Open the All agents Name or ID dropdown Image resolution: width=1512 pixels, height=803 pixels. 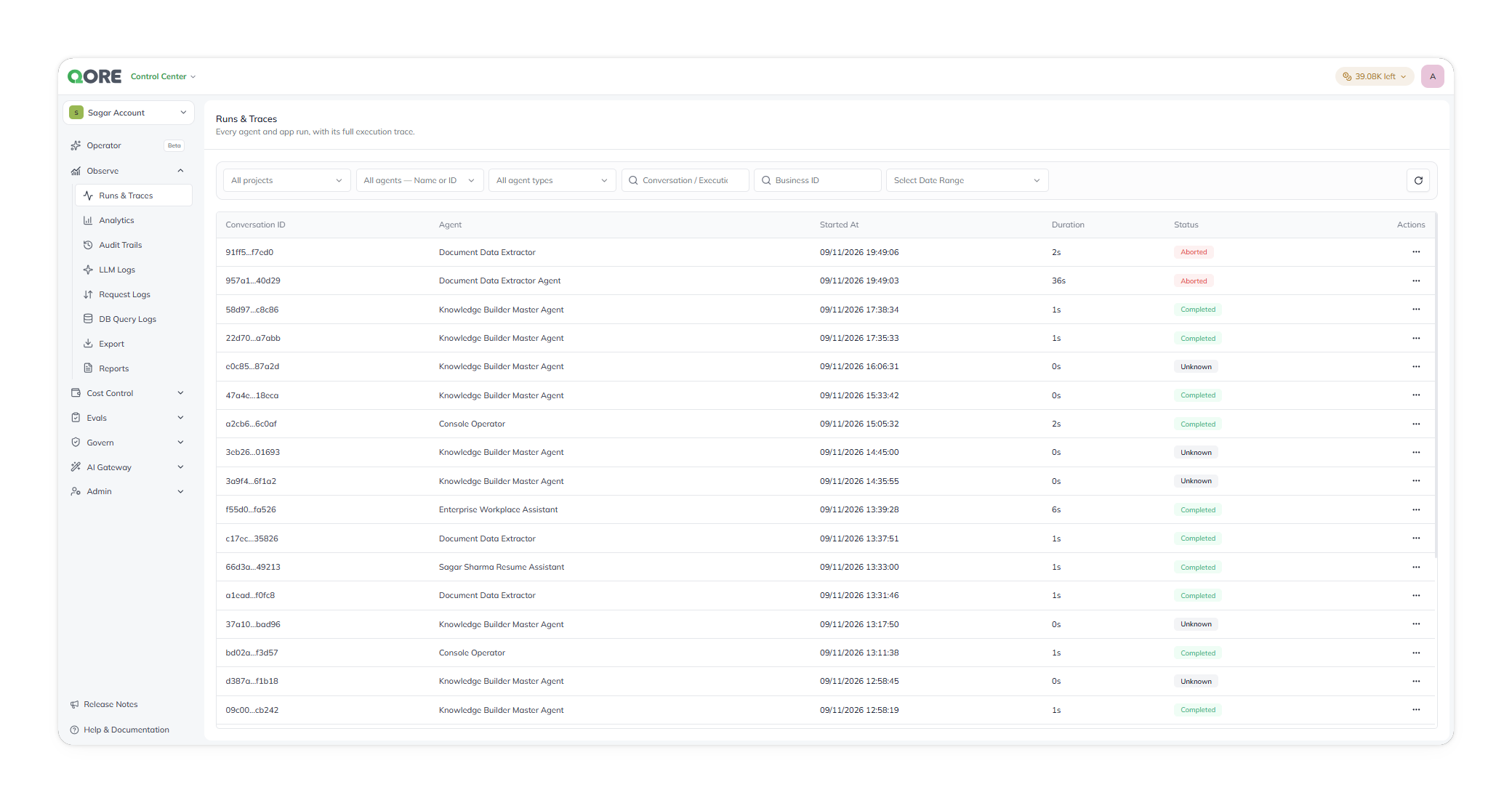(x=419, y=180)
